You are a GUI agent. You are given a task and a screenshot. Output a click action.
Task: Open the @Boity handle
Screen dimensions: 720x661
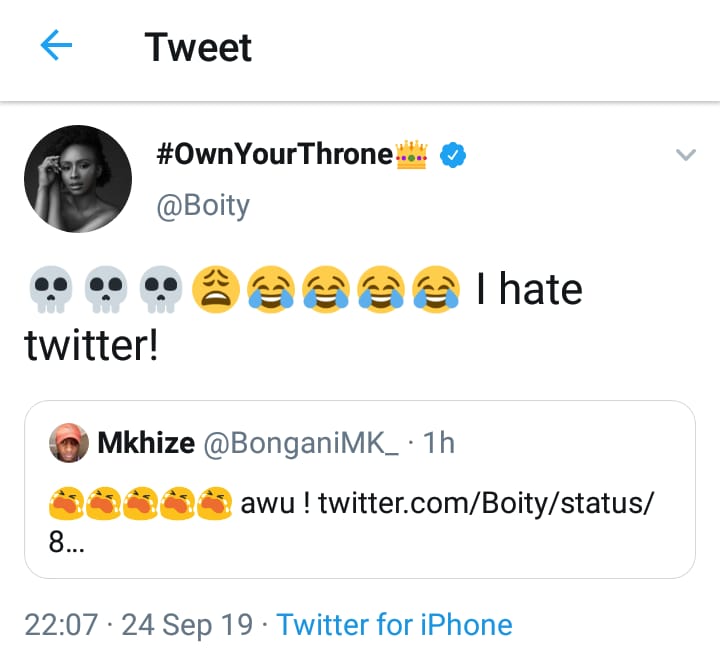203,206
